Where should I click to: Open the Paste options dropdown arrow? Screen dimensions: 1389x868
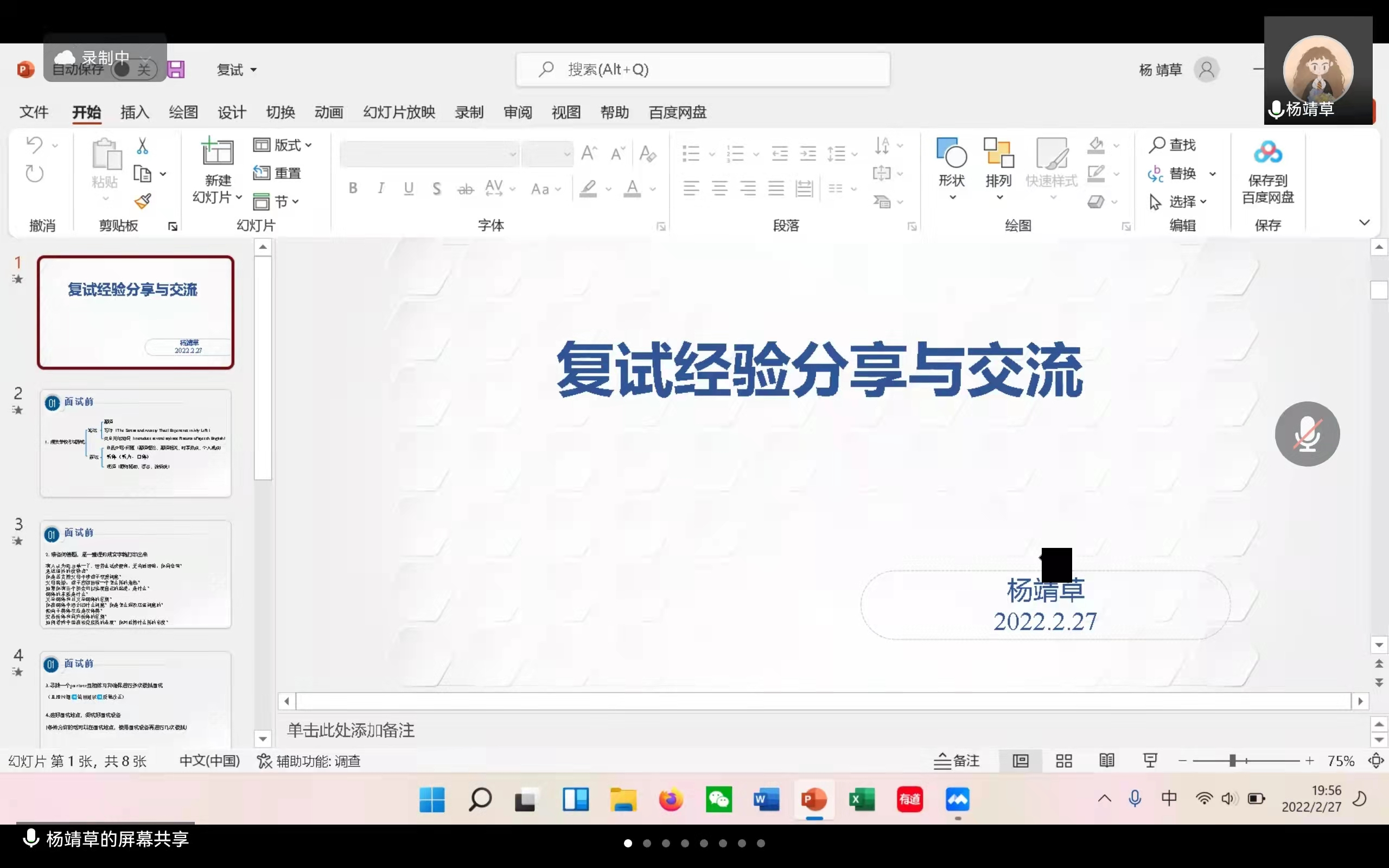[x=106, y=199]
